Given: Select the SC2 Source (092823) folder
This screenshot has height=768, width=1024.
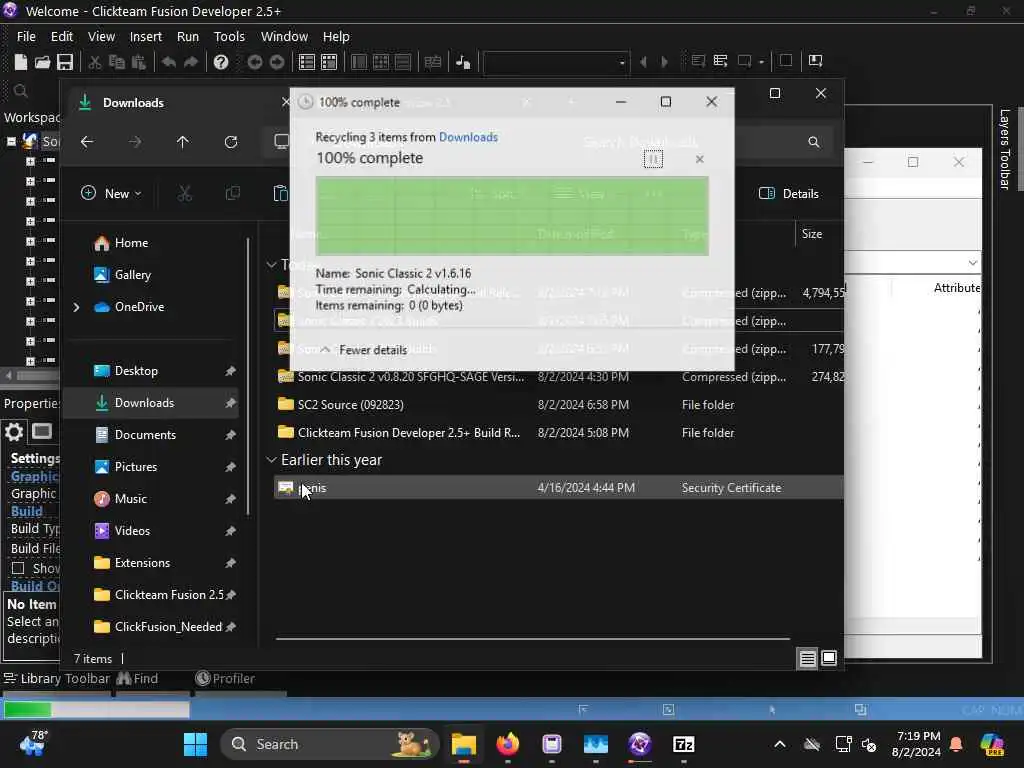Looking at the screenshot, I should click(x=558, y=405).
